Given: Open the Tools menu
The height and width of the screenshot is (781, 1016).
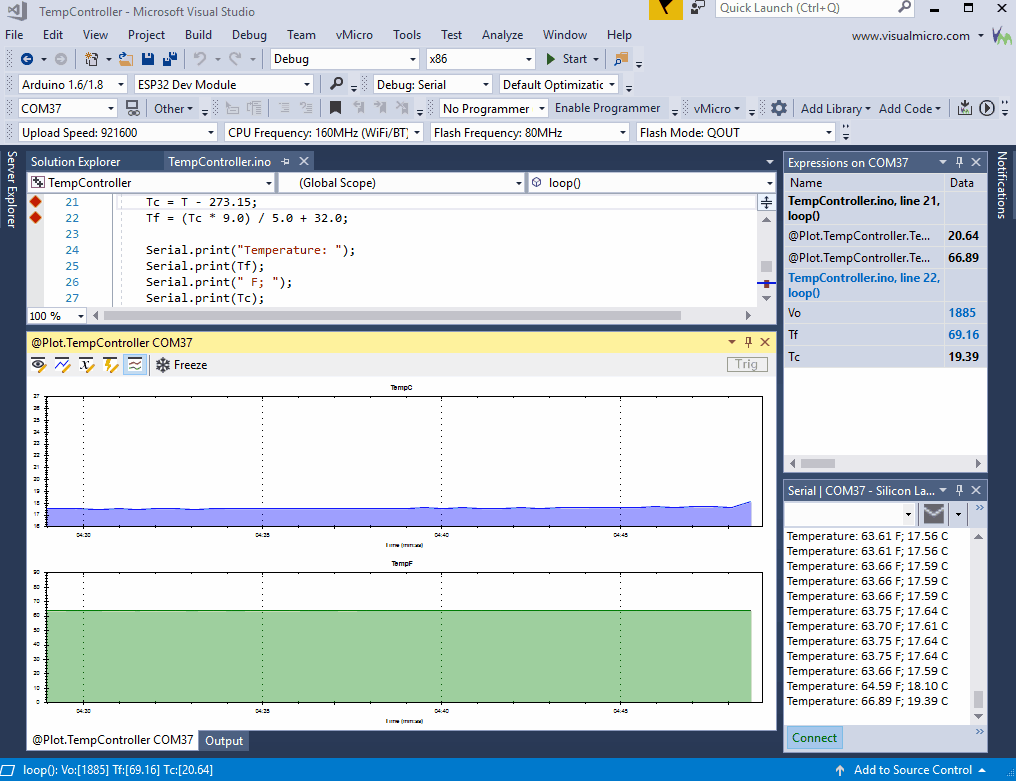Looking at the screenshot, I should (x=406, y=35).
